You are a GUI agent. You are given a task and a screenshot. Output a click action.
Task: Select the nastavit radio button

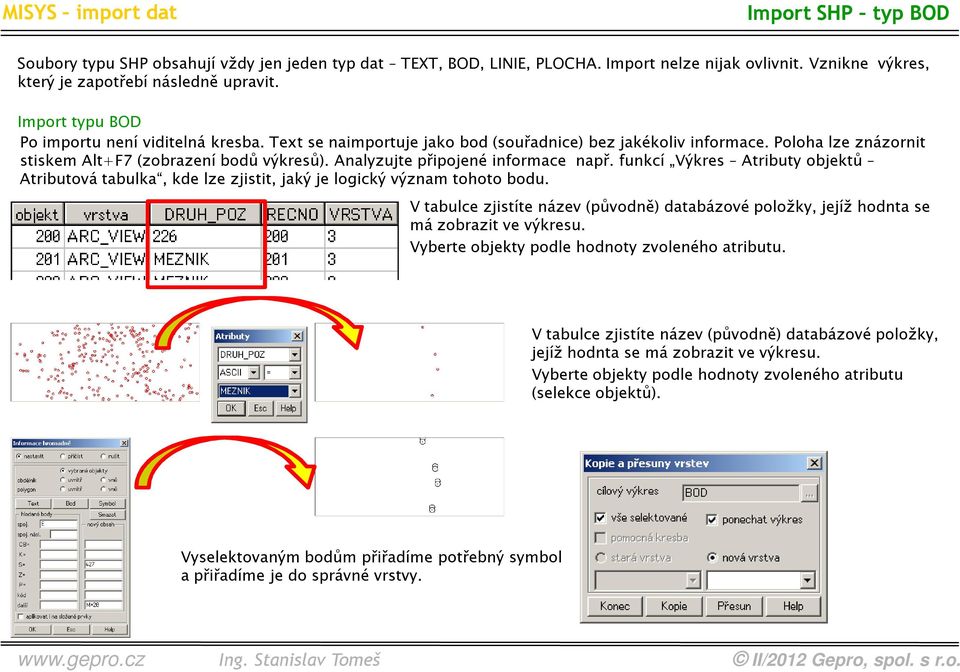point(19,456)
